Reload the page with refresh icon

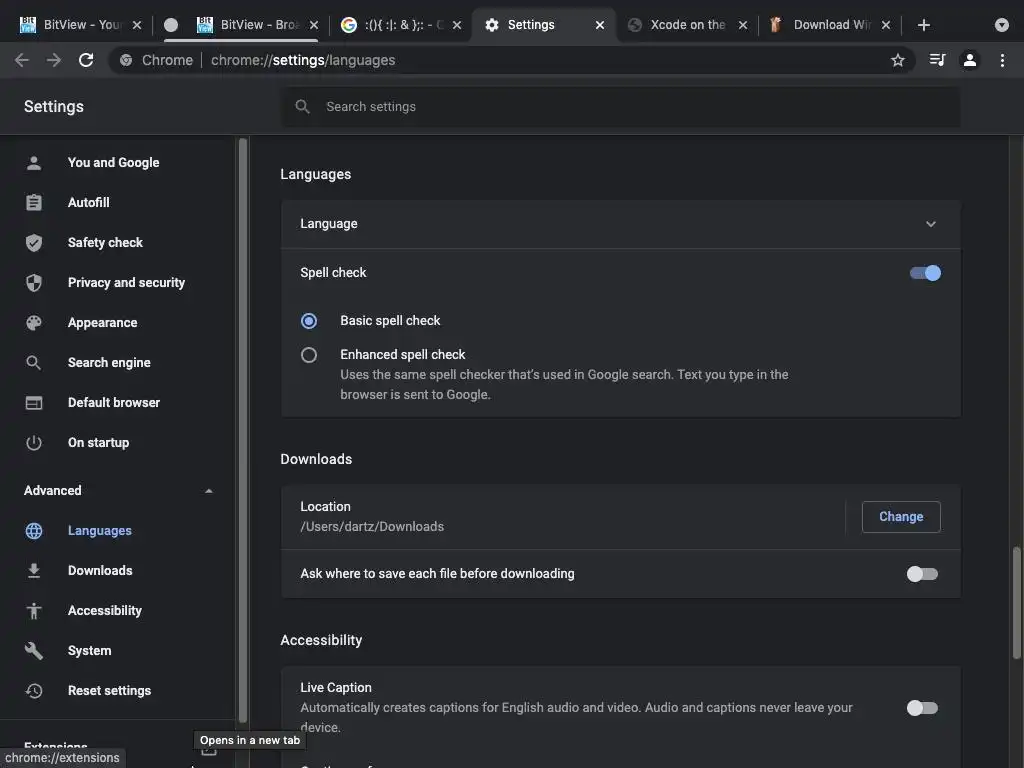[86, 60]
